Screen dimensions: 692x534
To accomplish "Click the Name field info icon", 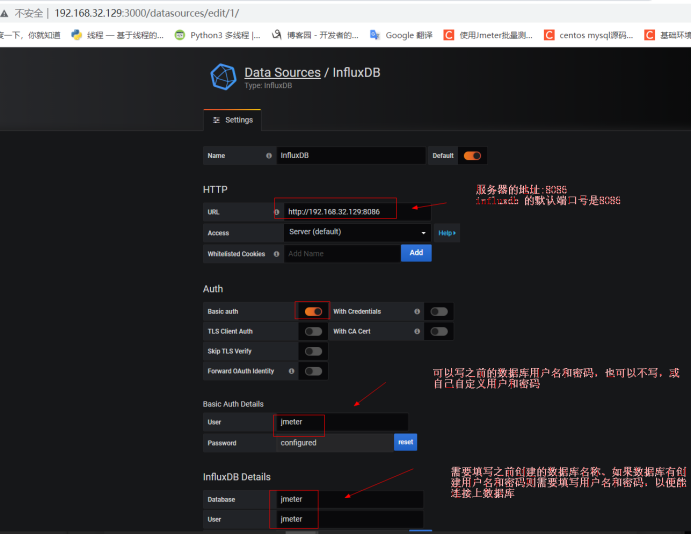I will point(269,156).
